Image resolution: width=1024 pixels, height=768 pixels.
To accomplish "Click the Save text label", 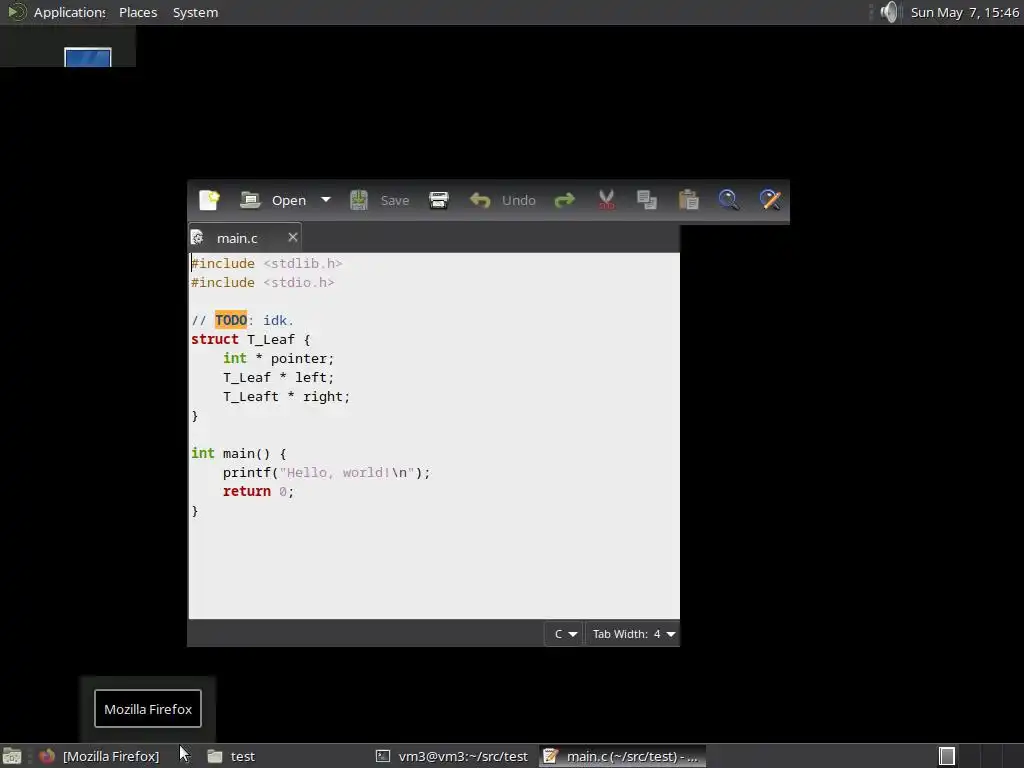I will 395,200.
